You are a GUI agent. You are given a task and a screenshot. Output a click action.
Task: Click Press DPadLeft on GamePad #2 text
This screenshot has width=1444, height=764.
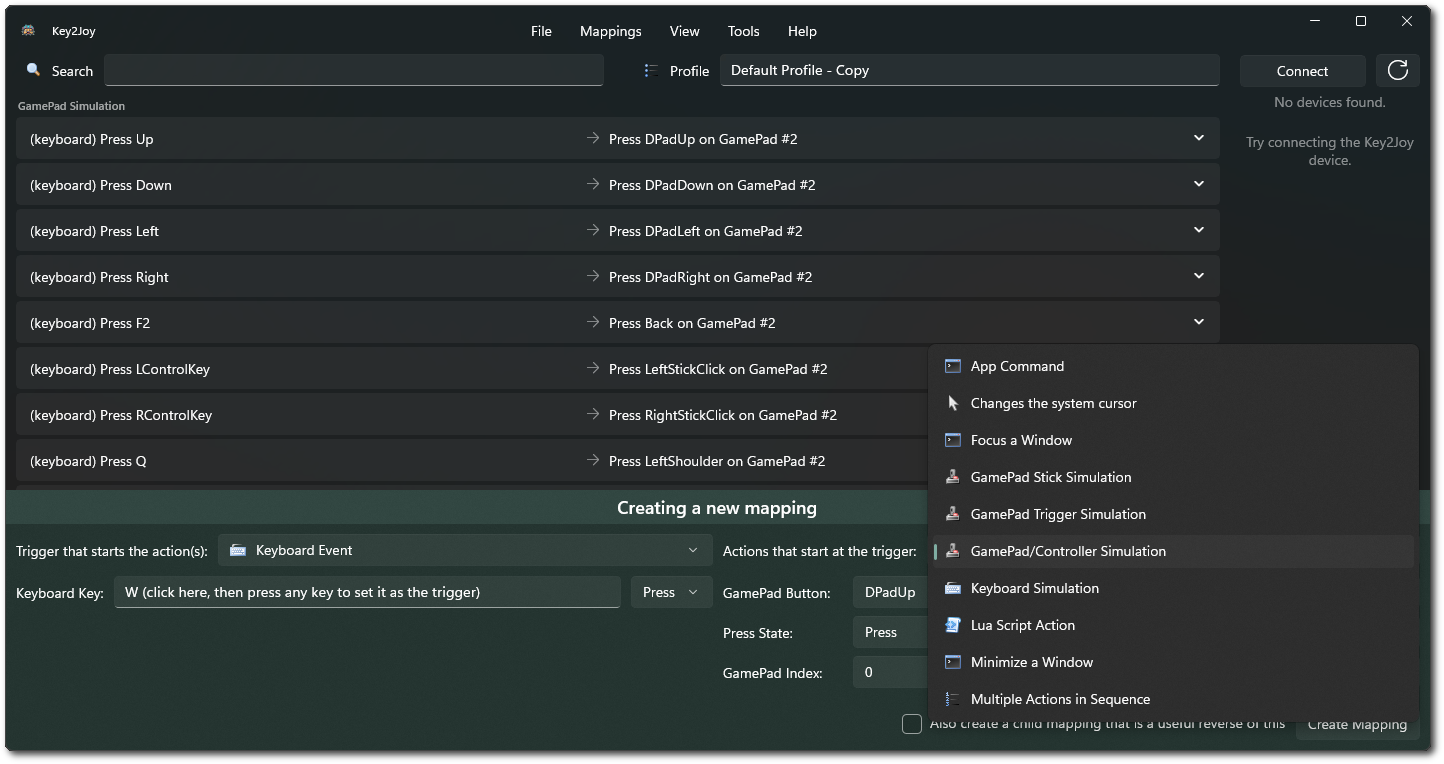pos(706,231)
